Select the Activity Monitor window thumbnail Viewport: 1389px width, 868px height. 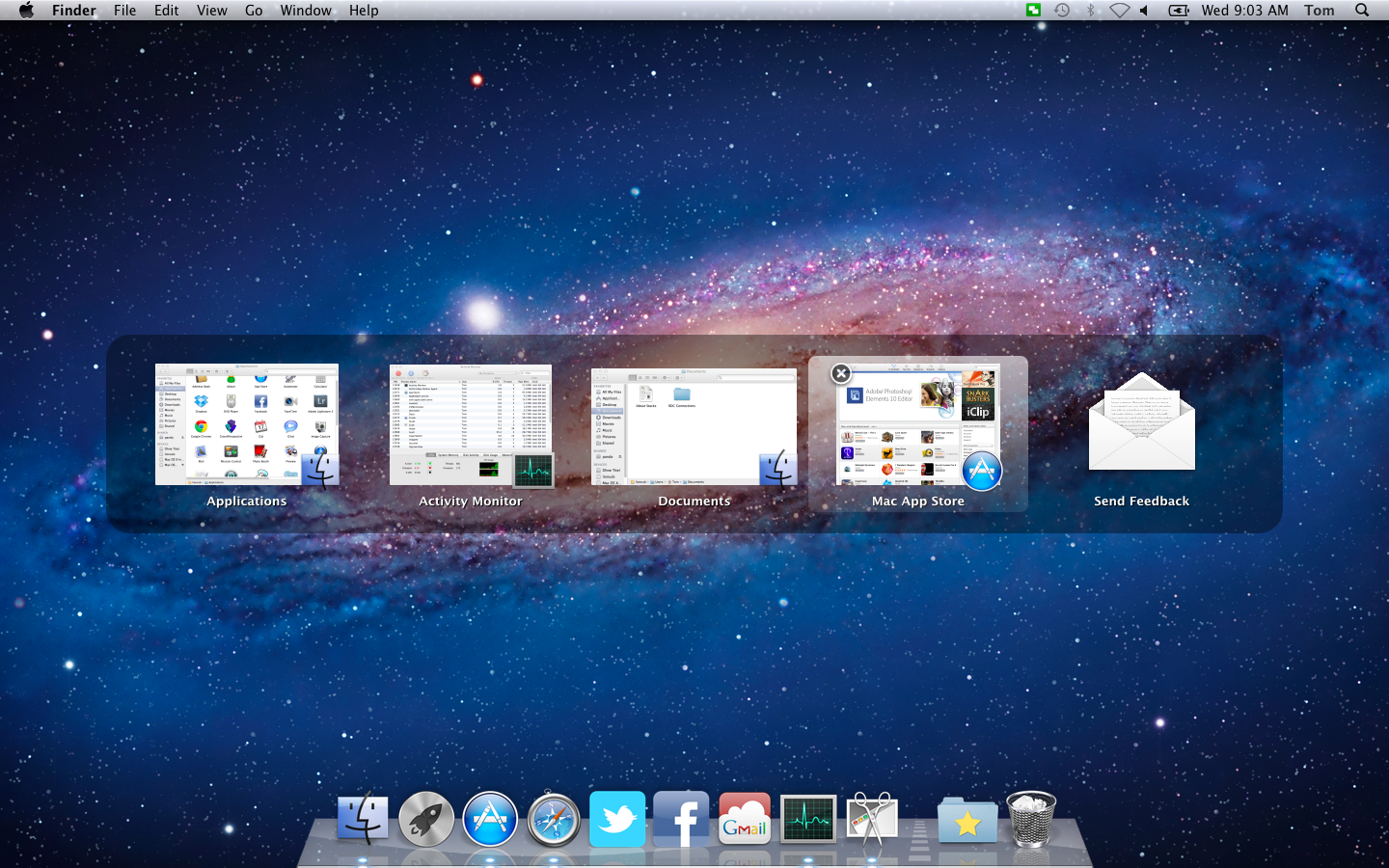click(471, 424)
